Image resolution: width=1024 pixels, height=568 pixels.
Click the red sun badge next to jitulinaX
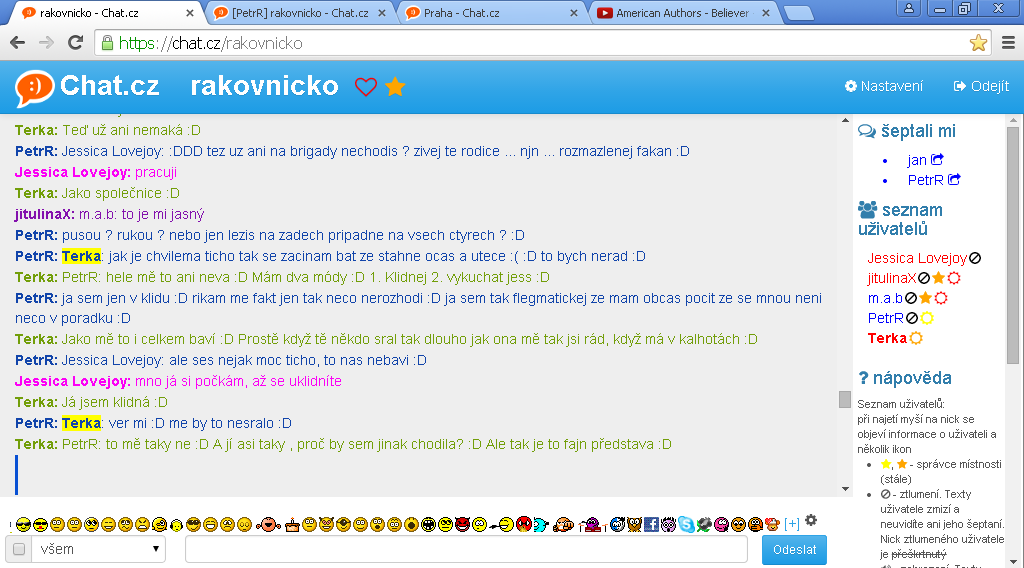click(x=954, y=278)
